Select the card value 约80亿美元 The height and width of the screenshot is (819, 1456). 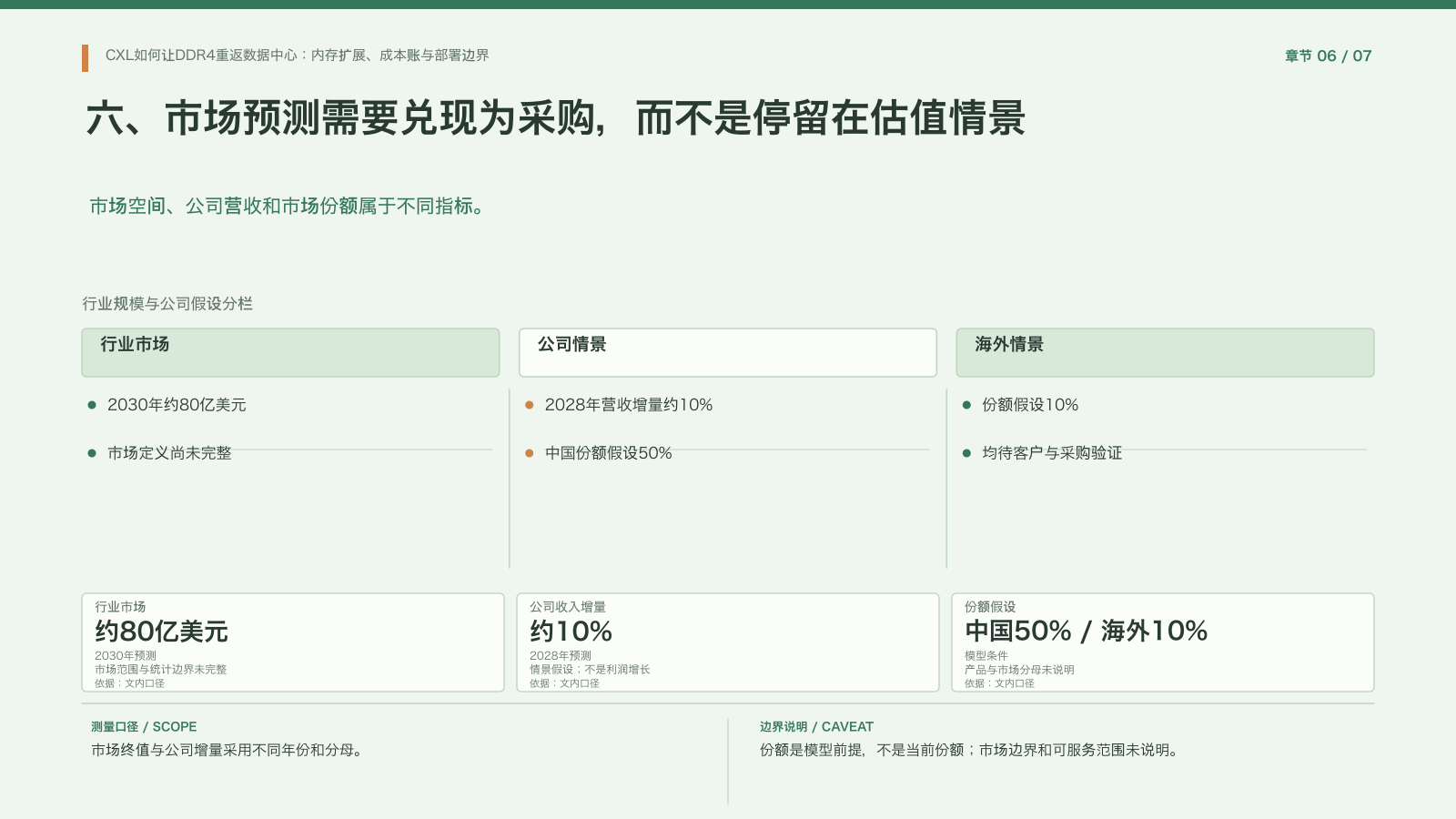click(161, 632)
